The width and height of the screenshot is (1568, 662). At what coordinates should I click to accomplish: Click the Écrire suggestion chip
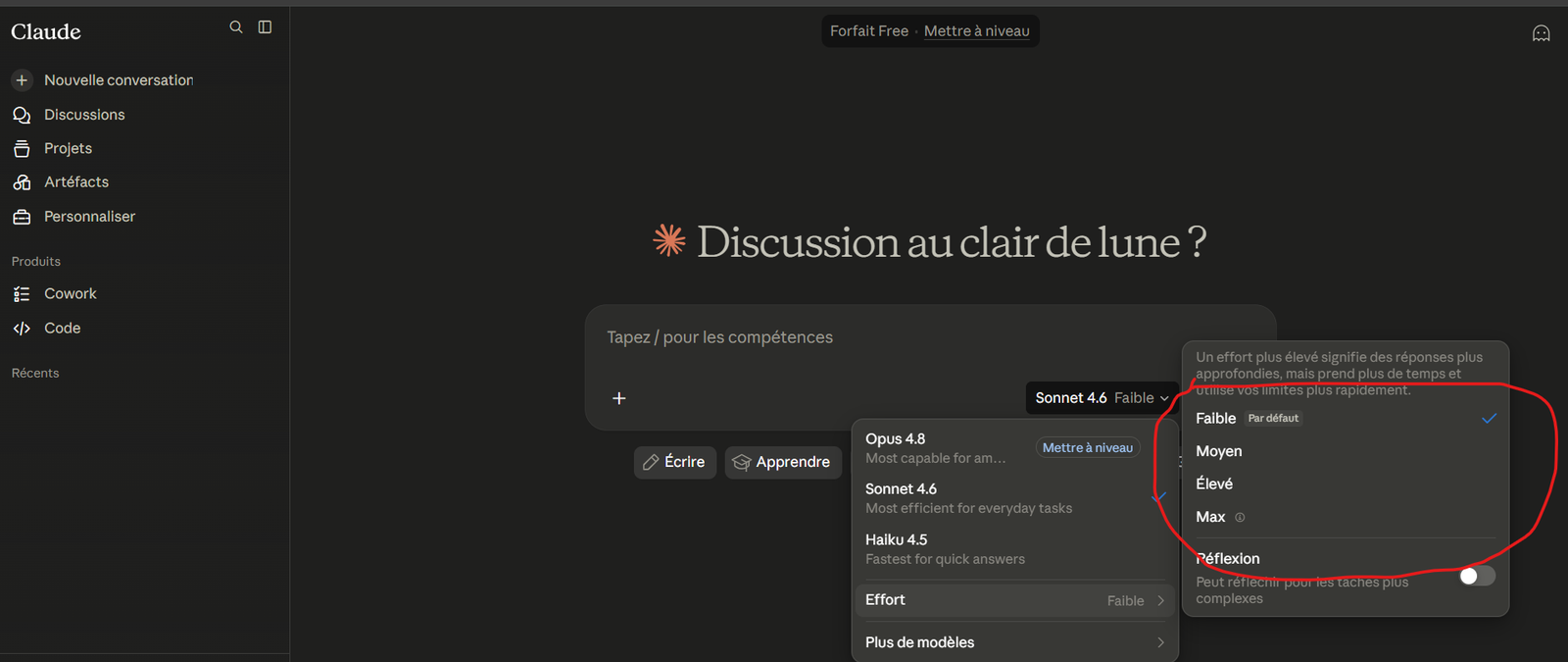[675, 462]
